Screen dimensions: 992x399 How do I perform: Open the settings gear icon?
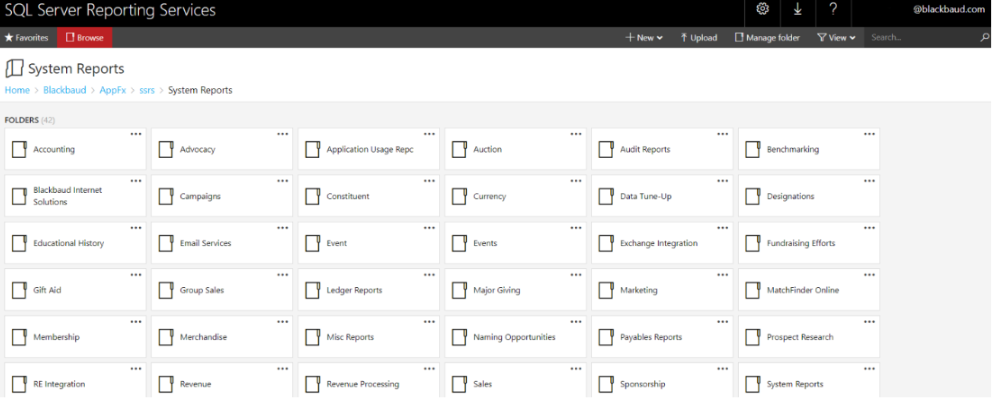coord(762,9)
